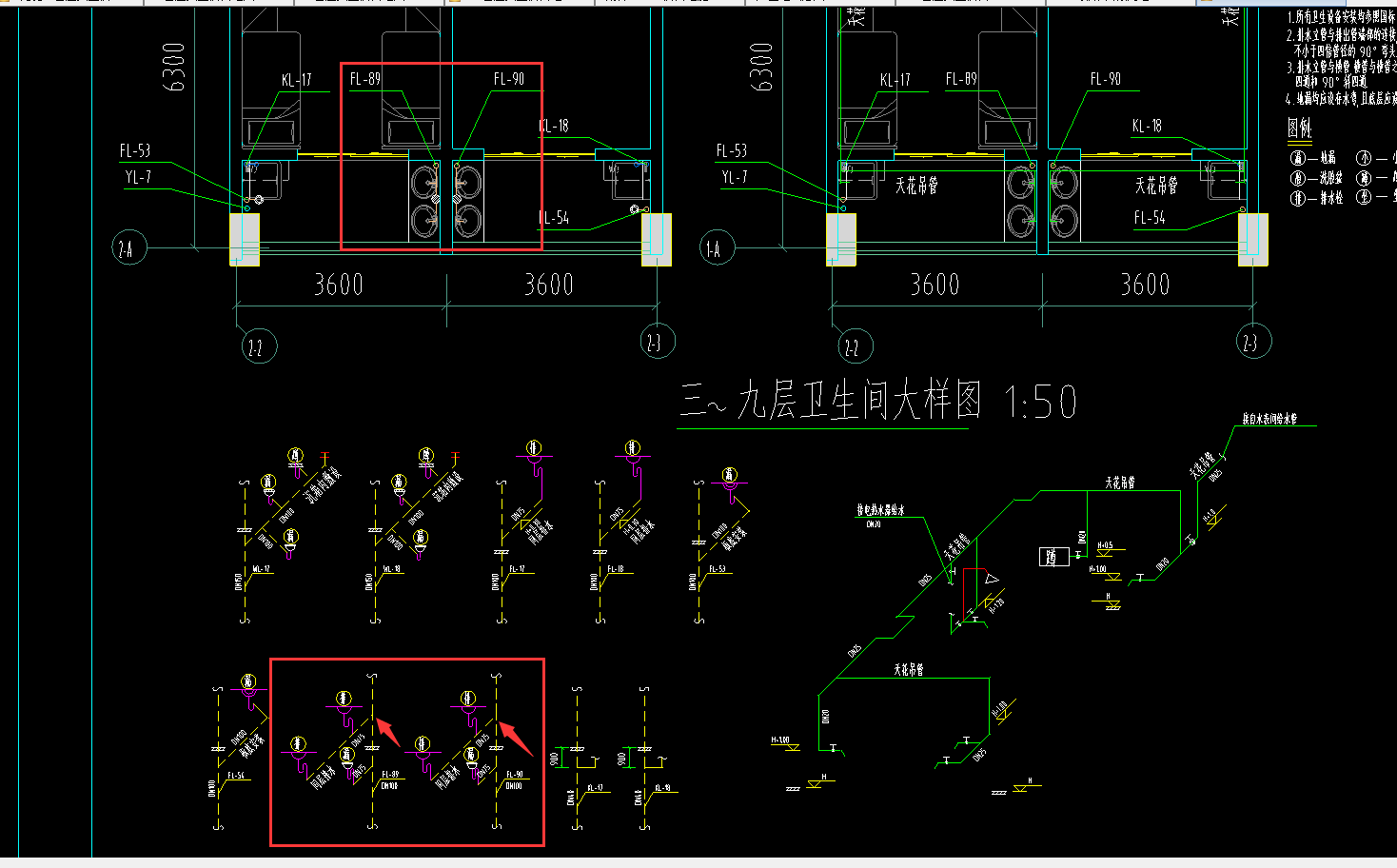
Task: Select the DN150 label beside the WL-17 riser
Action: (x=239, y=581)
